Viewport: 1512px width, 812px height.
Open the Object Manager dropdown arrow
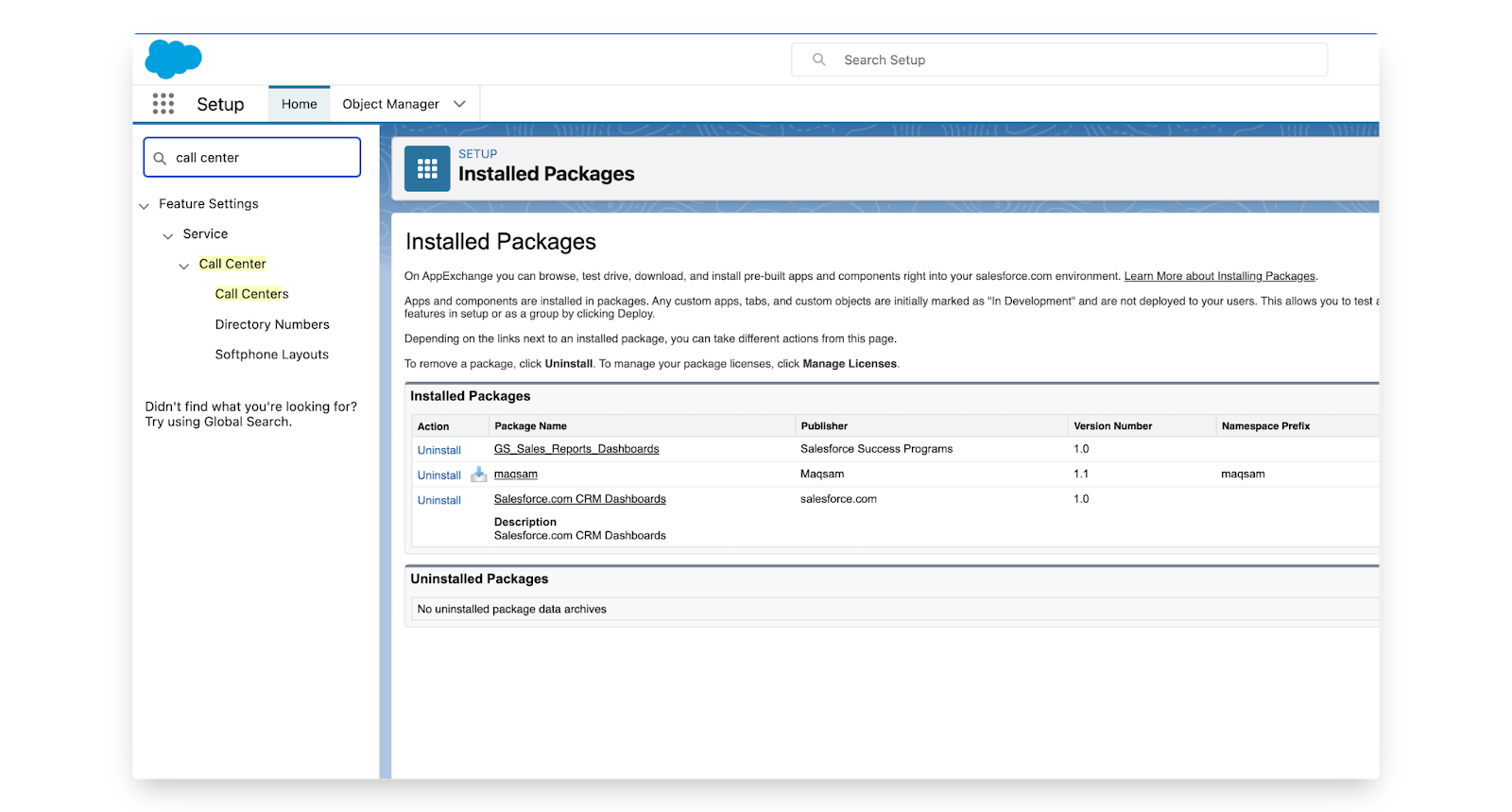459,104
